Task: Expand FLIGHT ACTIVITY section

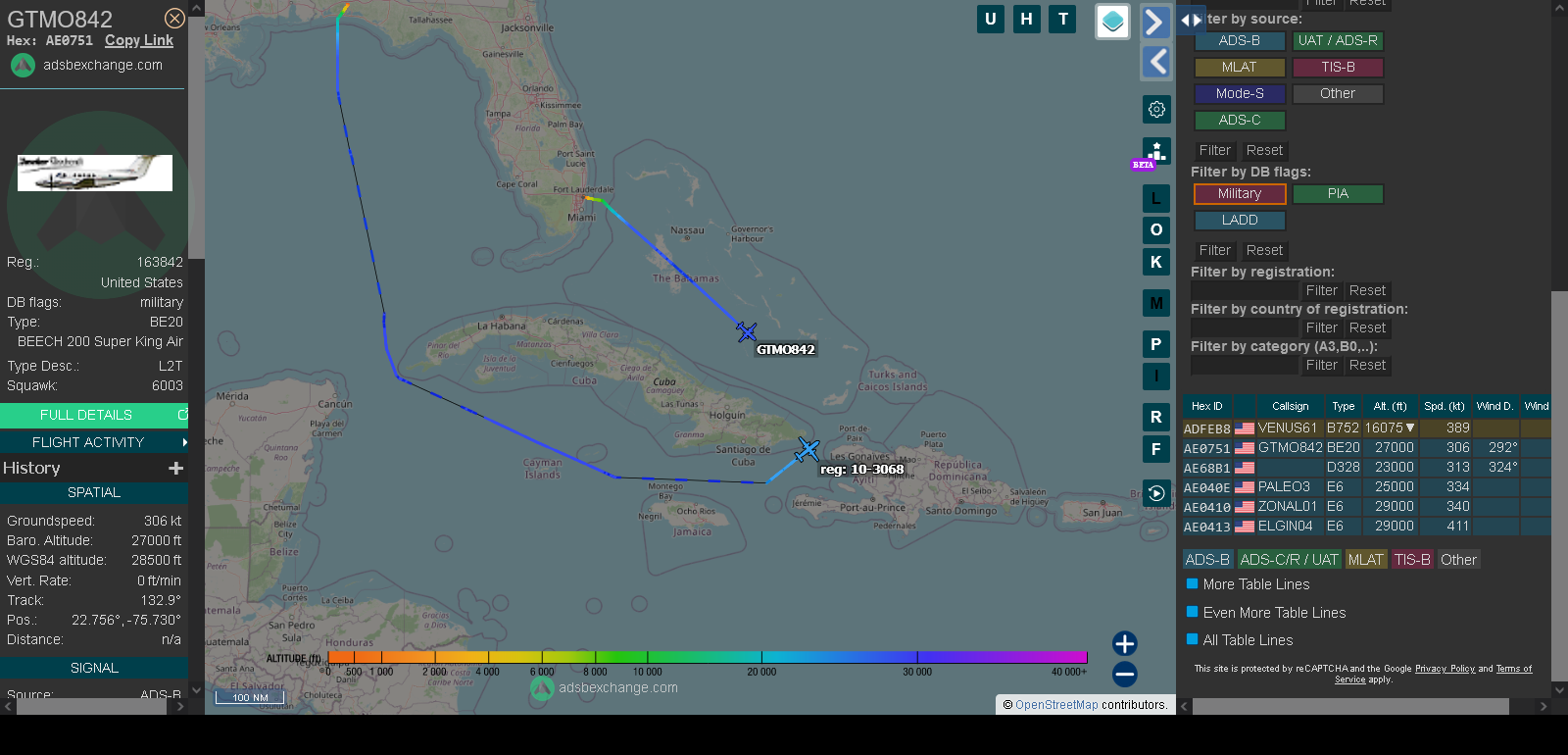Action: click(88, 442)
